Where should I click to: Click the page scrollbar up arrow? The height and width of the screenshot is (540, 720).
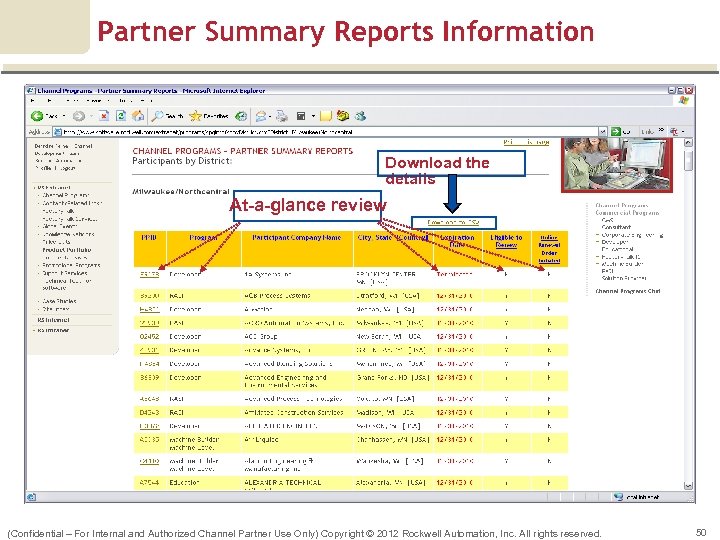[688, 142]
